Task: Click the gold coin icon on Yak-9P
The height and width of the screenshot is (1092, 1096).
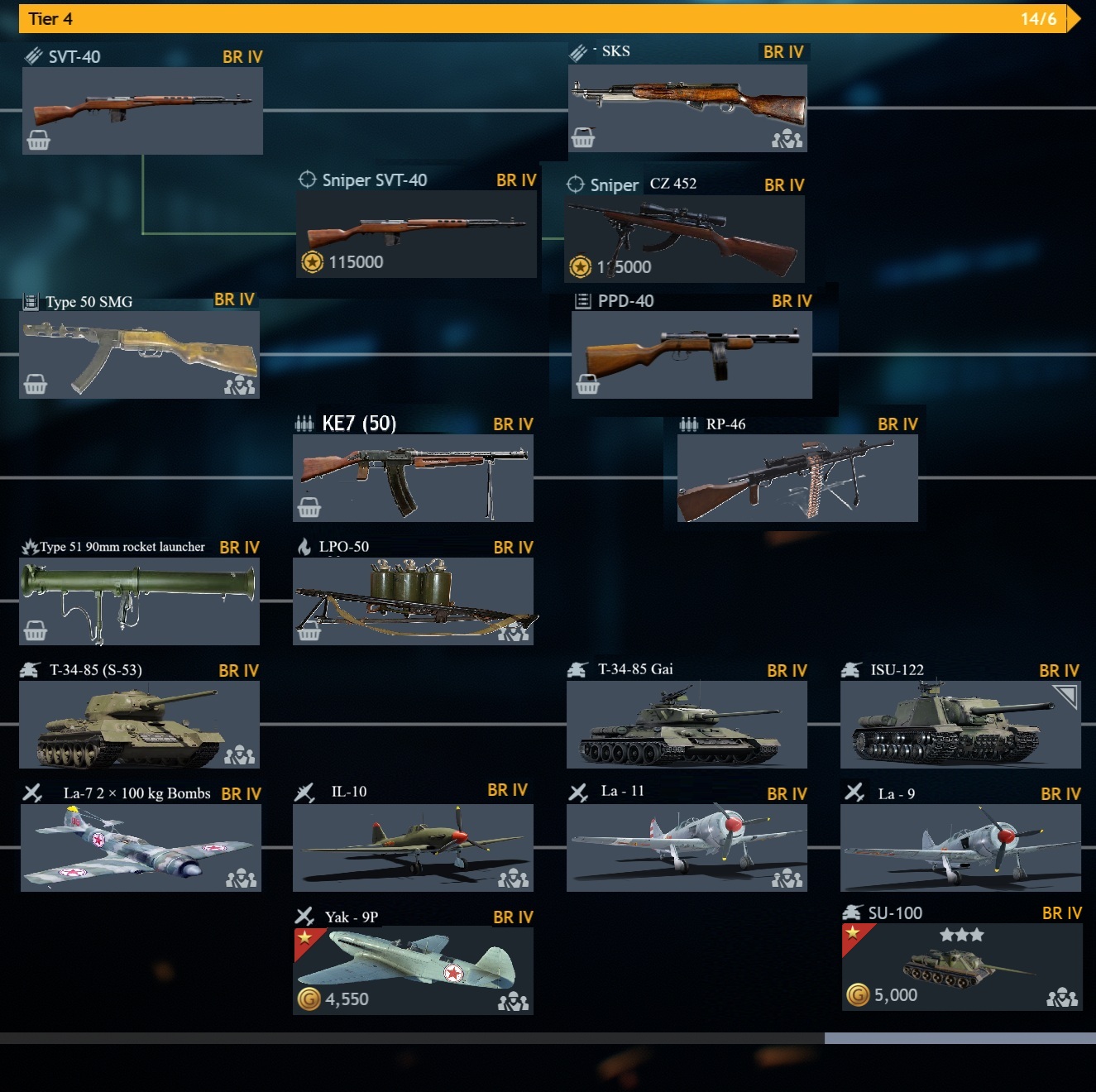Action: click(309, 999)
